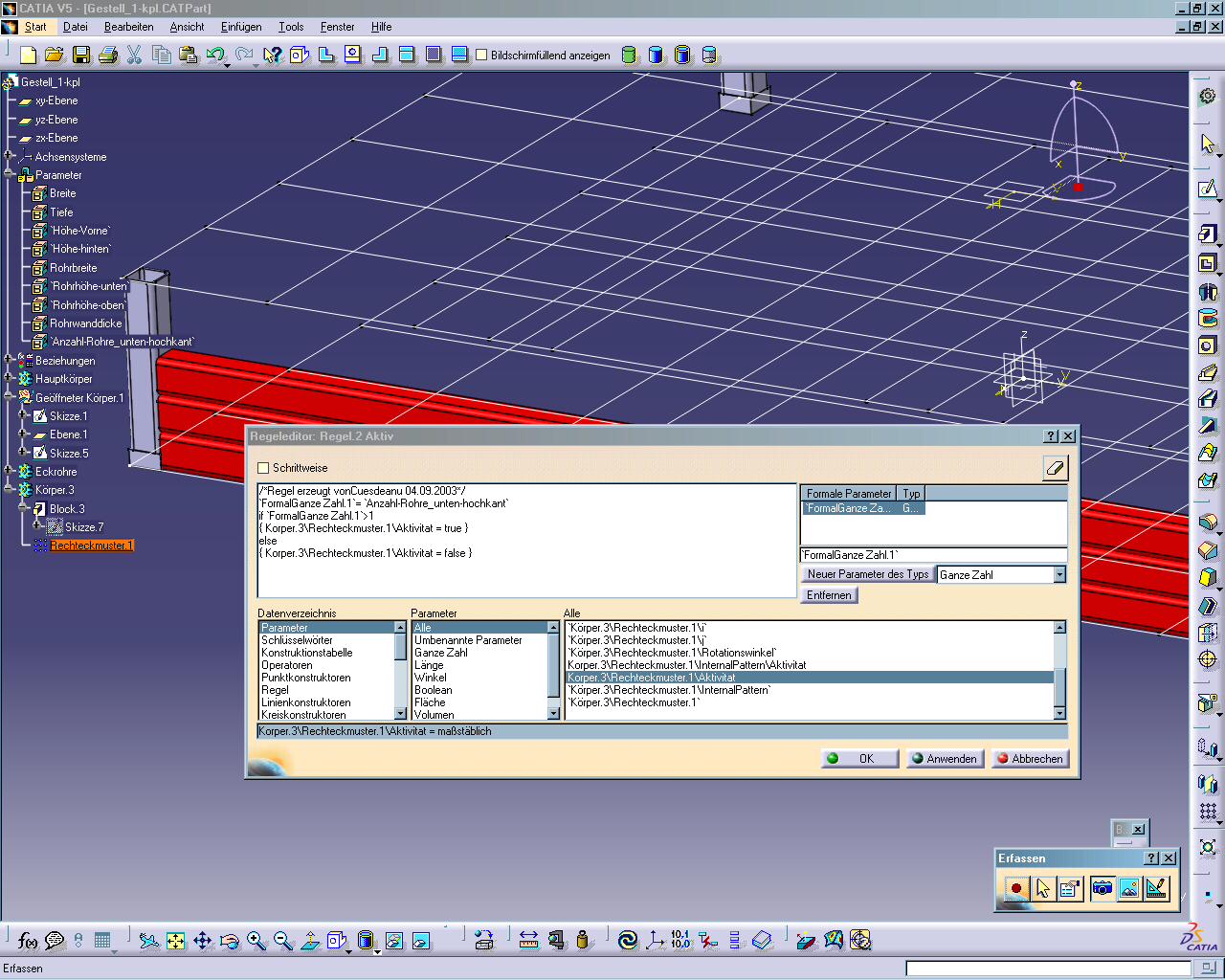Click the Sketcher icon in the right toolbar
Screen dimensions: 1225x980
tap(1208, 189)
